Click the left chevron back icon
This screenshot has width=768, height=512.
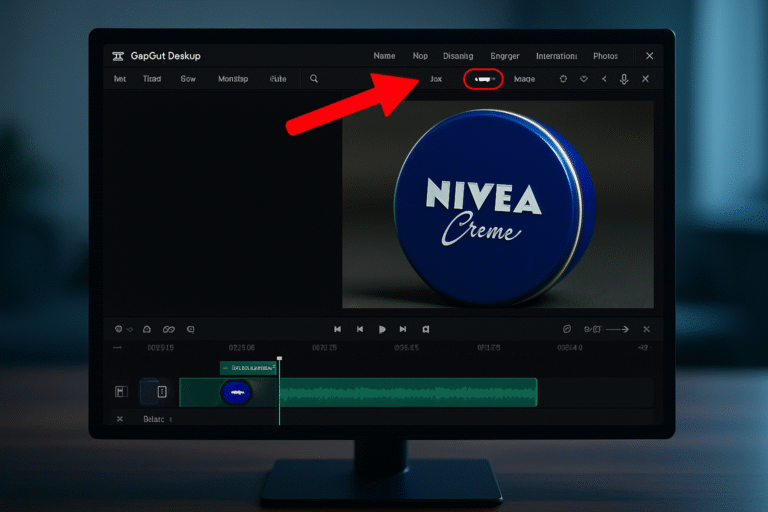(x=604, y=78)
